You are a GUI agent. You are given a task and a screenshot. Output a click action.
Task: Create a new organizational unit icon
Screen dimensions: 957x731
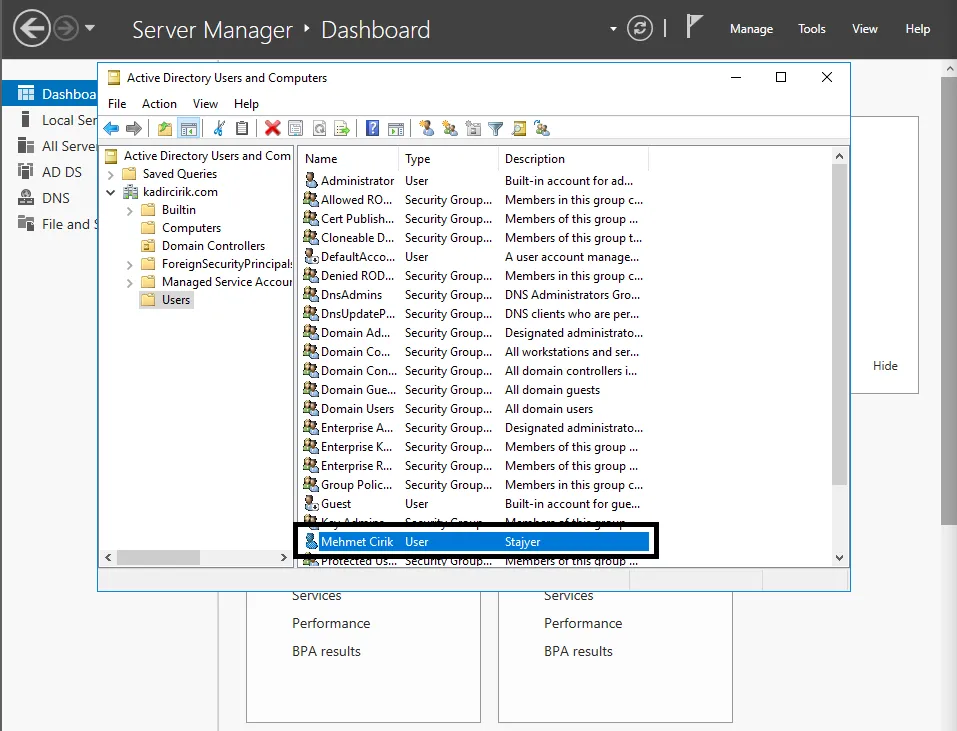click(x=472, y=129)
